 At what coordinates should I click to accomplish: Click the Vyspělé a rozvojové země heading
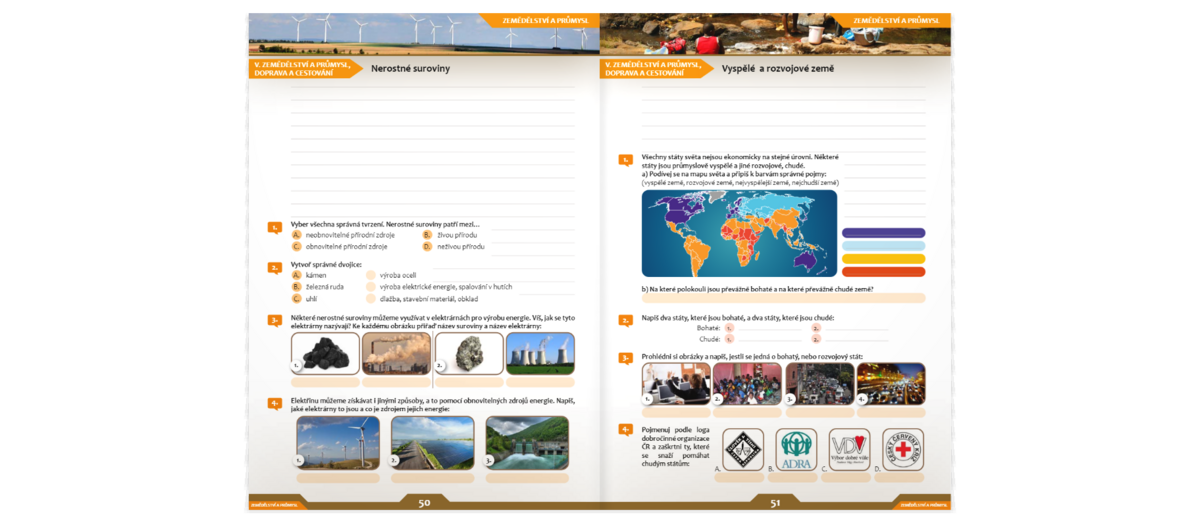[778, 69]
